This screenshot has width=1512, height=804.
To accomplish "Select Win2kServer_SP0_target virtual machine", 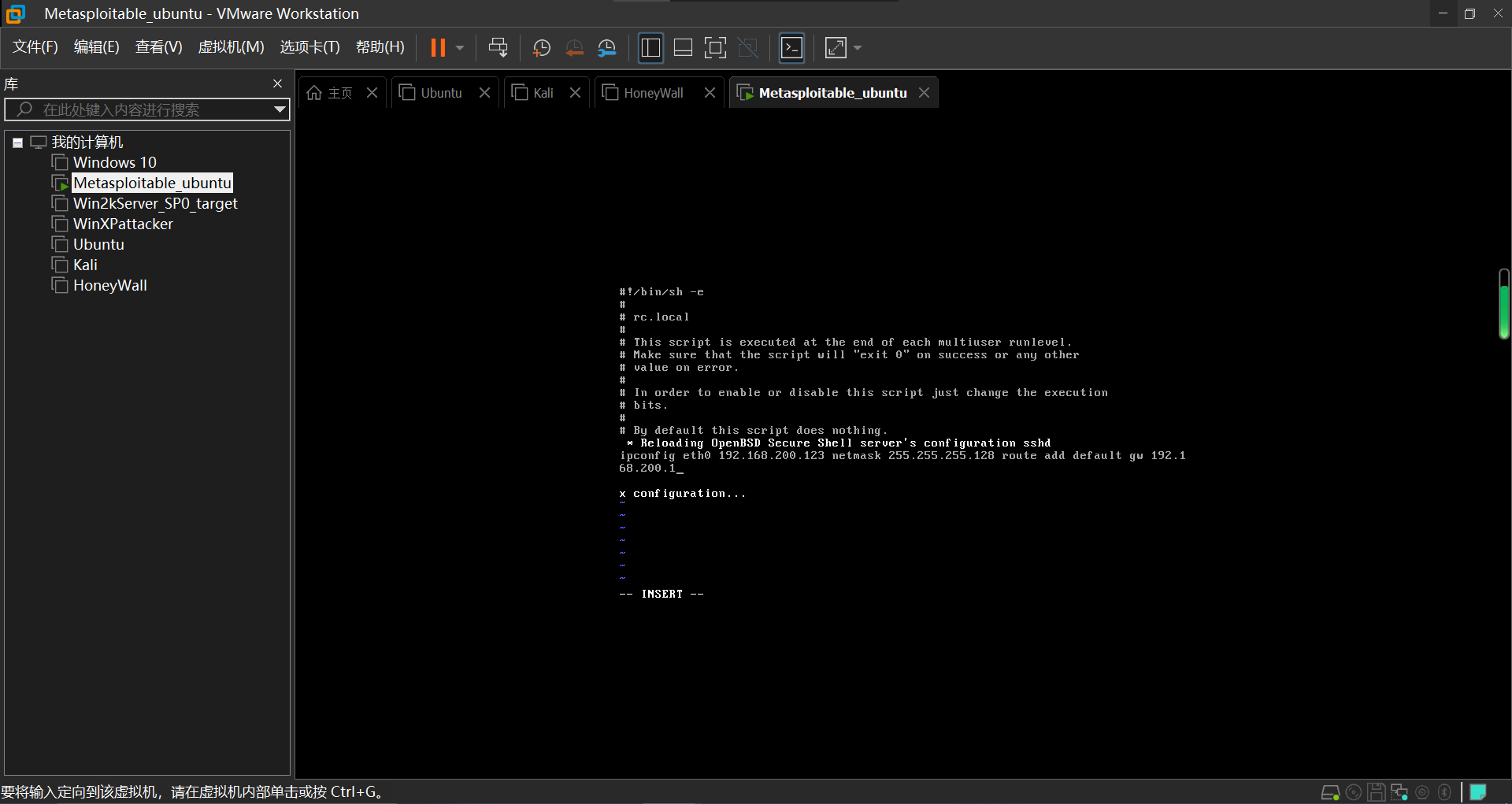I will [x=155, y=203].
